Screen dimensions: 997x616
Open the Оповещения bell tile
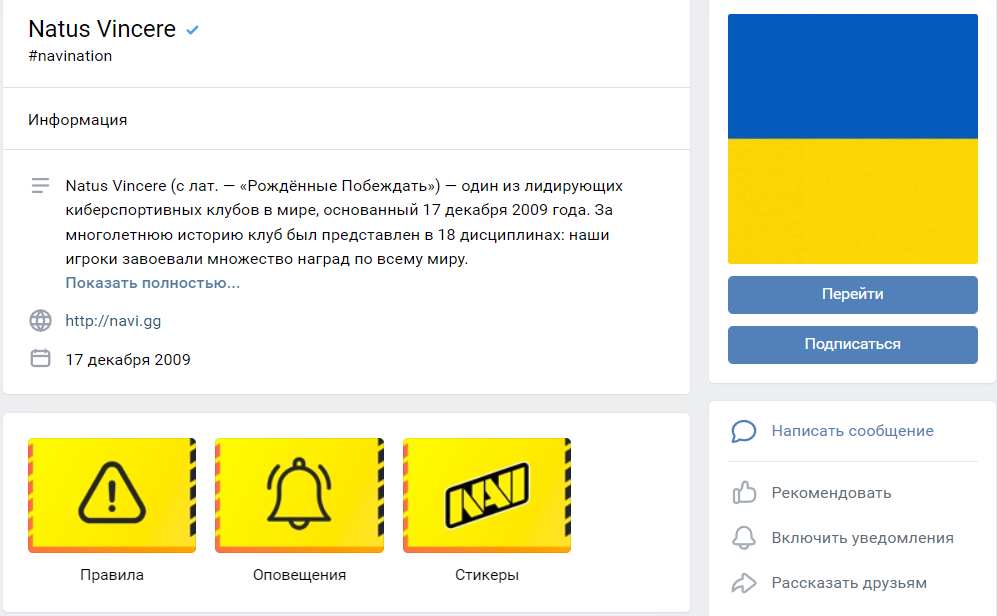299,495
